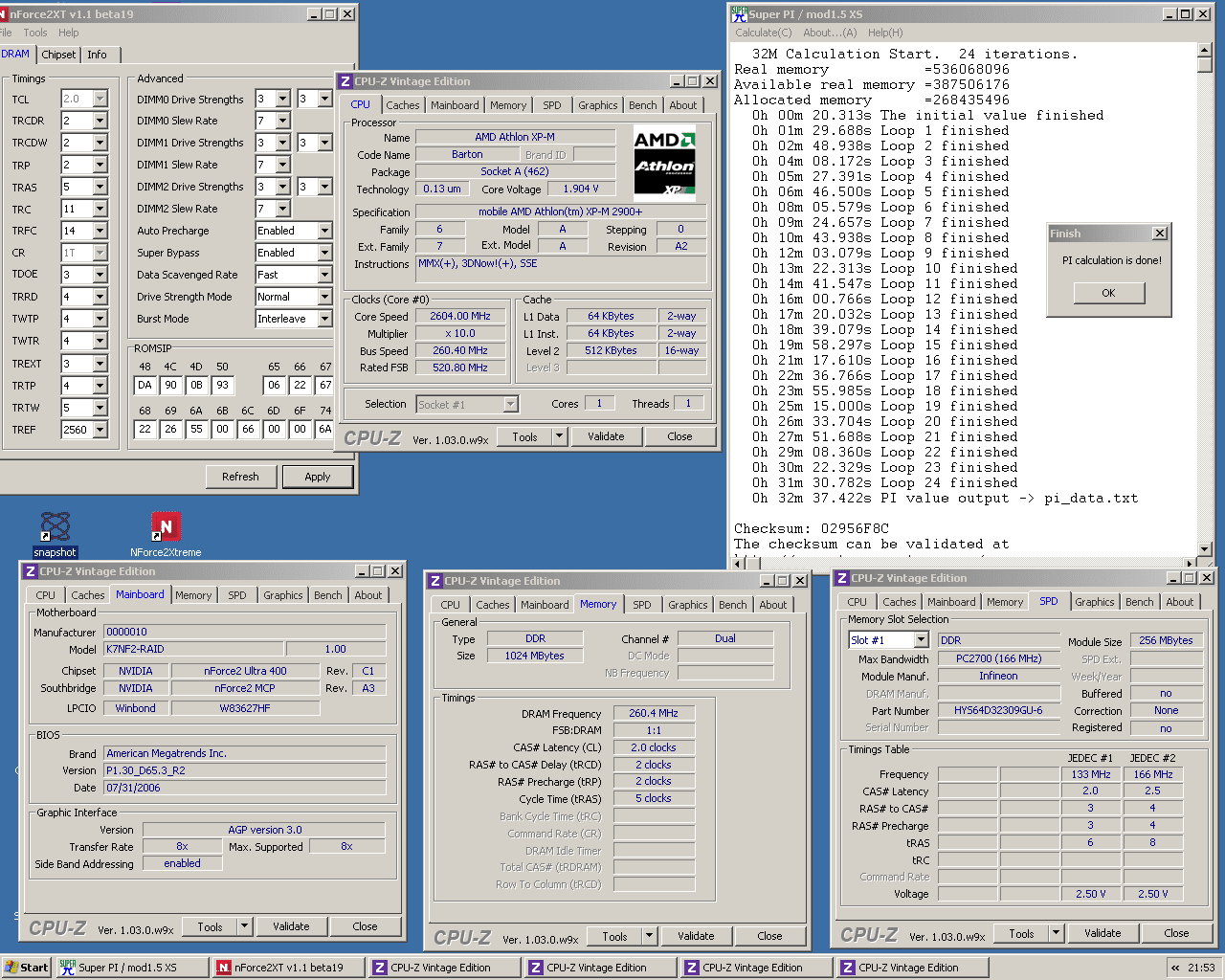Click the Code Name value Barton
This screenshot has width=1225, height=980.
point(467,154)
